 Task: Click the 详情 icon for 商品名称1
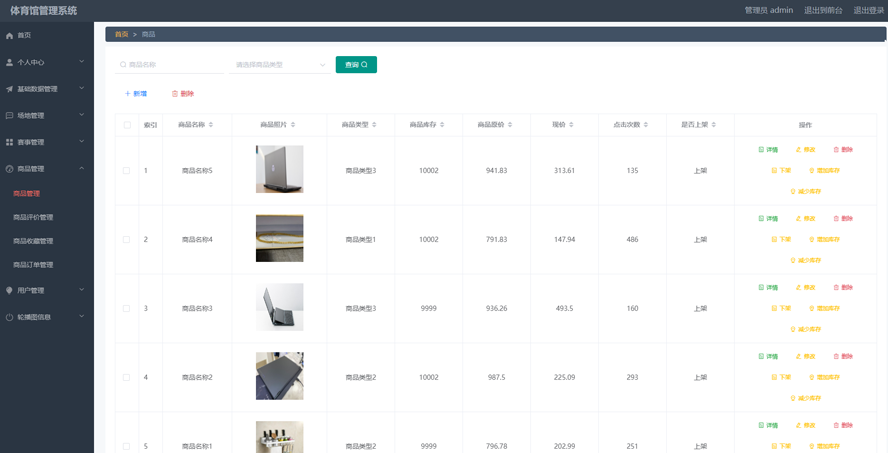pos(761,425)
